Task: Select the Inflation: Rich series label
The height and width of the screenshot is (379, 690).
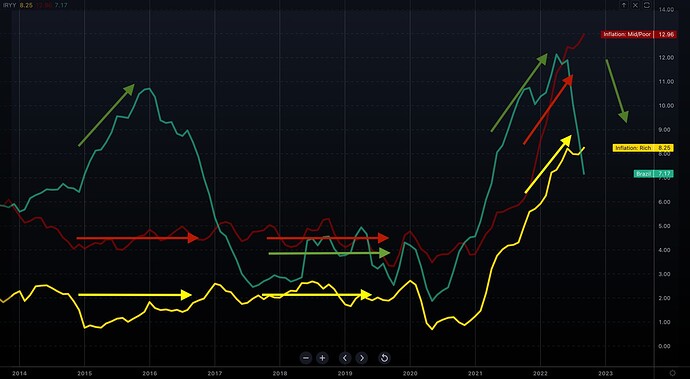Action: (633, 148)
